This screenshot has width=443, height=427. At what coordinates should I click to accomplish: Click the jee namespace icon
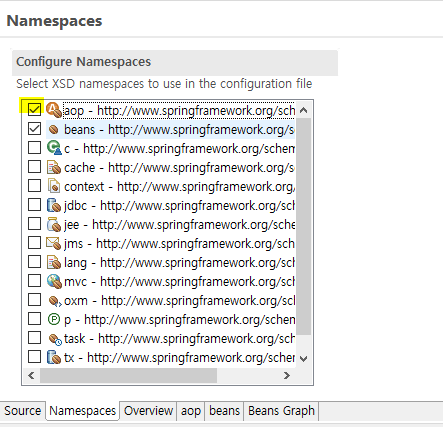(54, 224)
